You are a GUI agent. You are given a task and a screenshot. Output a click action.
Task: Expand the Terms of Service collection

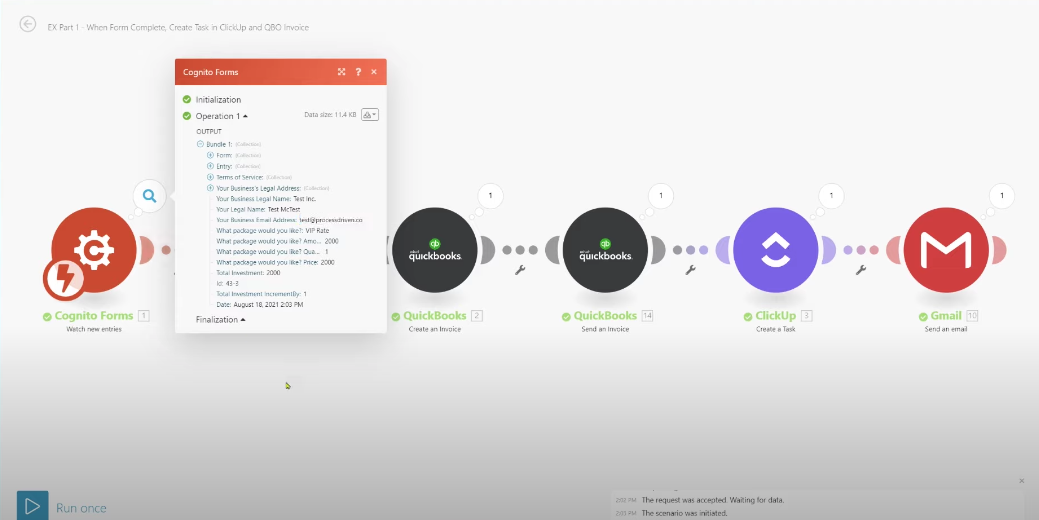[211, 177]
